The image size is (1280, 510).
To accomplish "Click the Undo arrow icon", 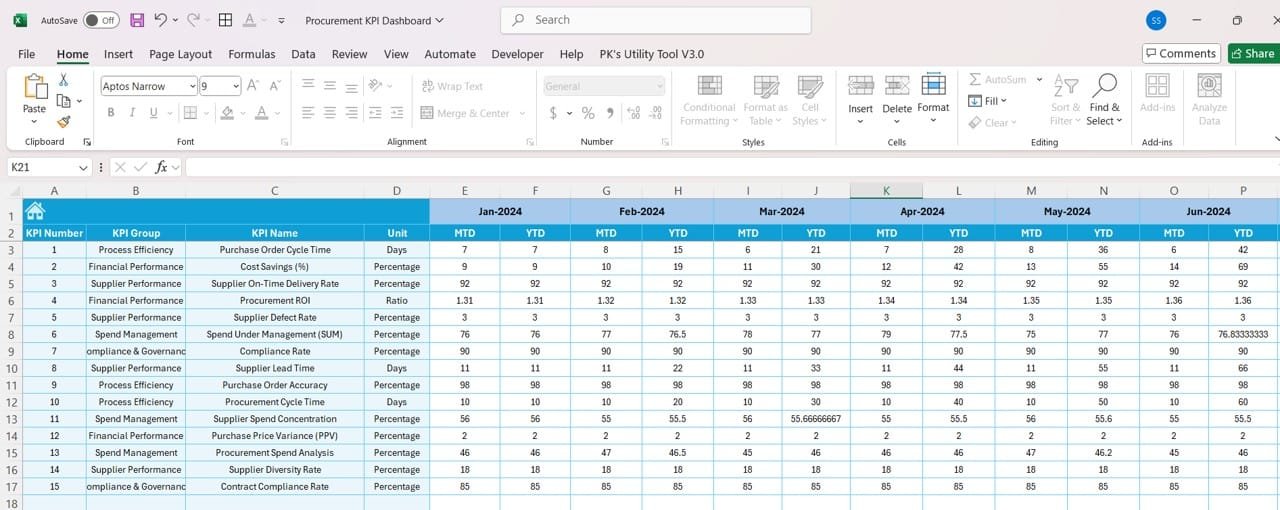I will click(x=160, y=20).
